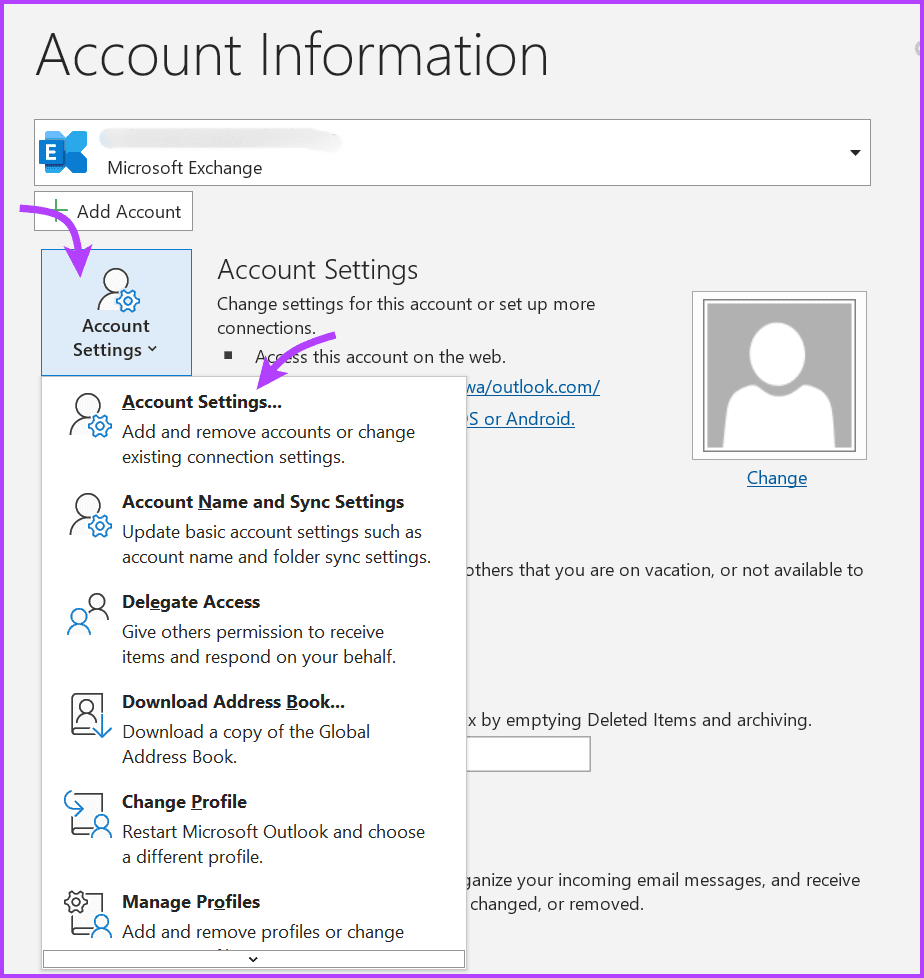Click the Change Profile swap icon
Viewport: 924px width, 978px height.
(88, 814)
